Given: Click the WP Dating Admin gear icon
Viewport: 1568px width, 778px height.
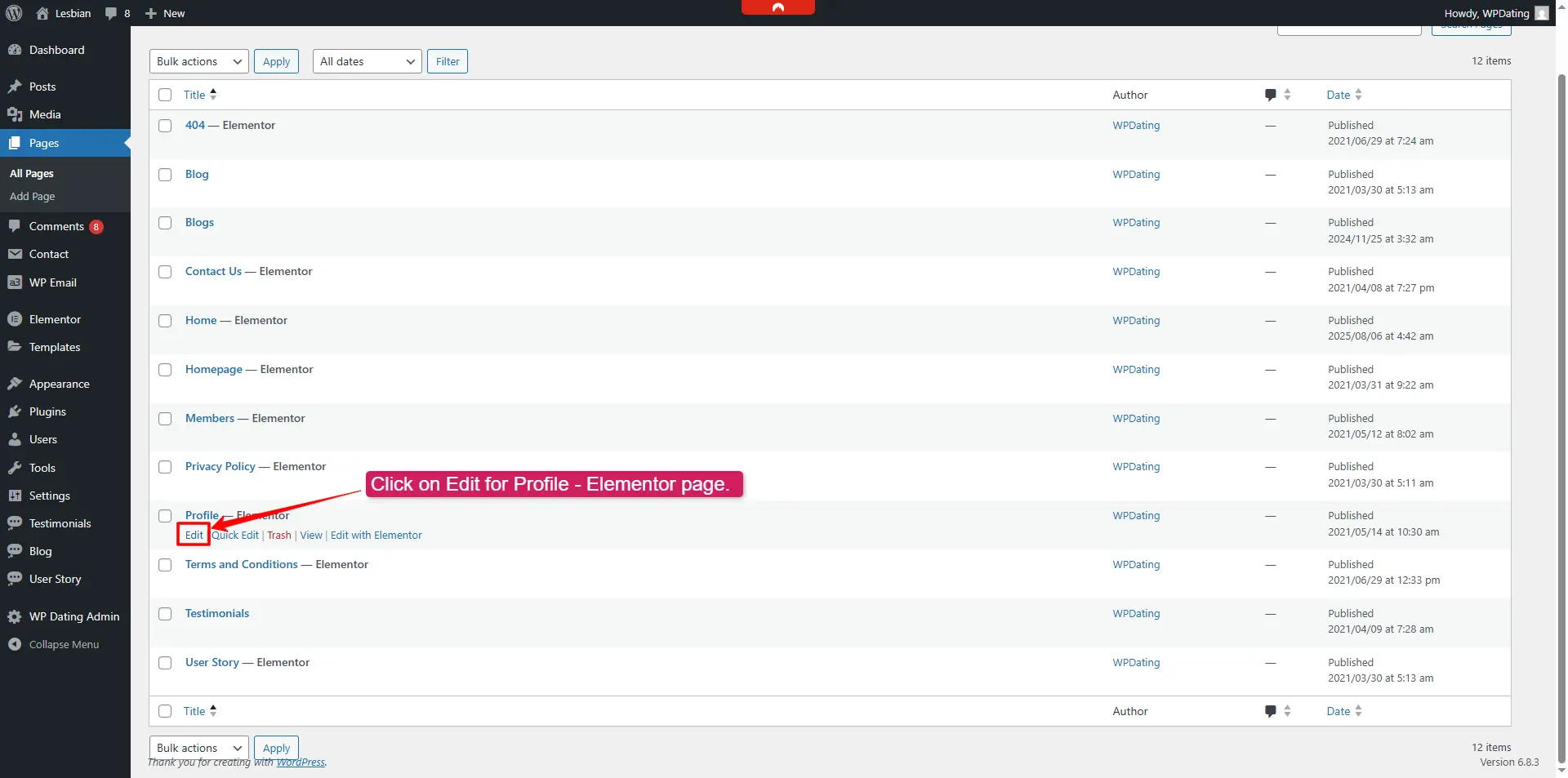Looking at the screenshot, I should point(15,616).
